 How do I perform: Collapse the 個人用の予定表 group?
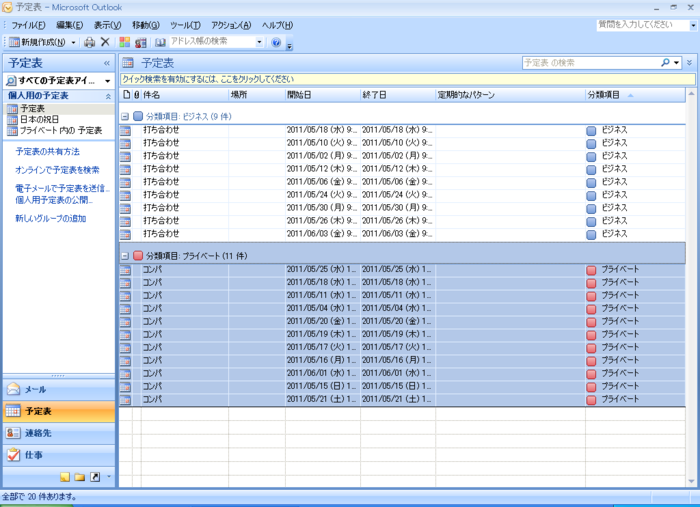point(108,96)
